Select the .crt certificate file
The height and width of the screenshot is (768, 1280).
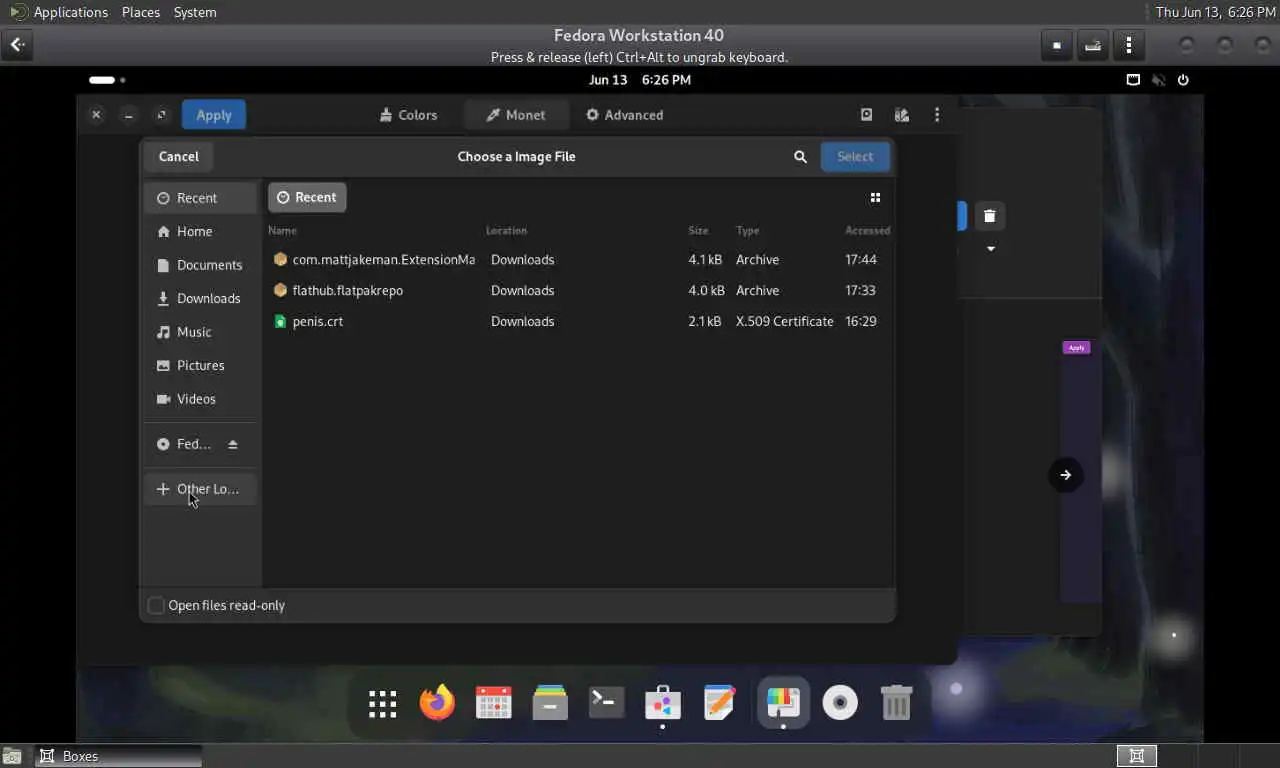coord(580,321)
